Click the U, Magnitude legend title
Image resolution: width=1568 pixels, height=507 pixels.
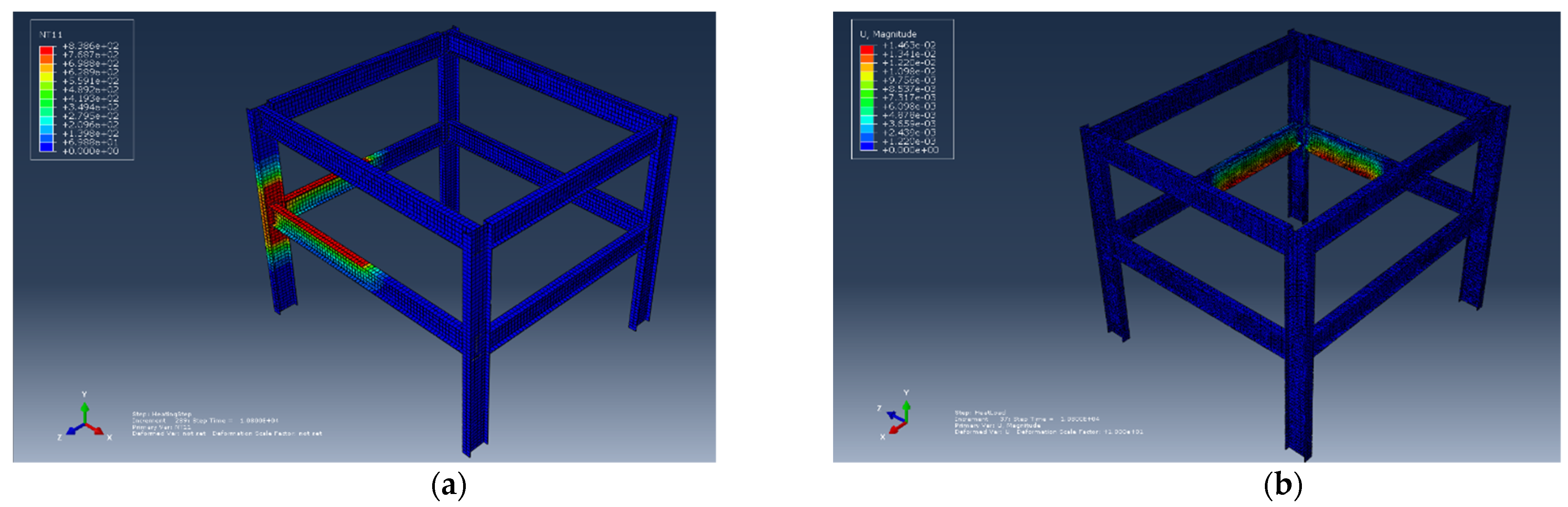click(888, 34)
